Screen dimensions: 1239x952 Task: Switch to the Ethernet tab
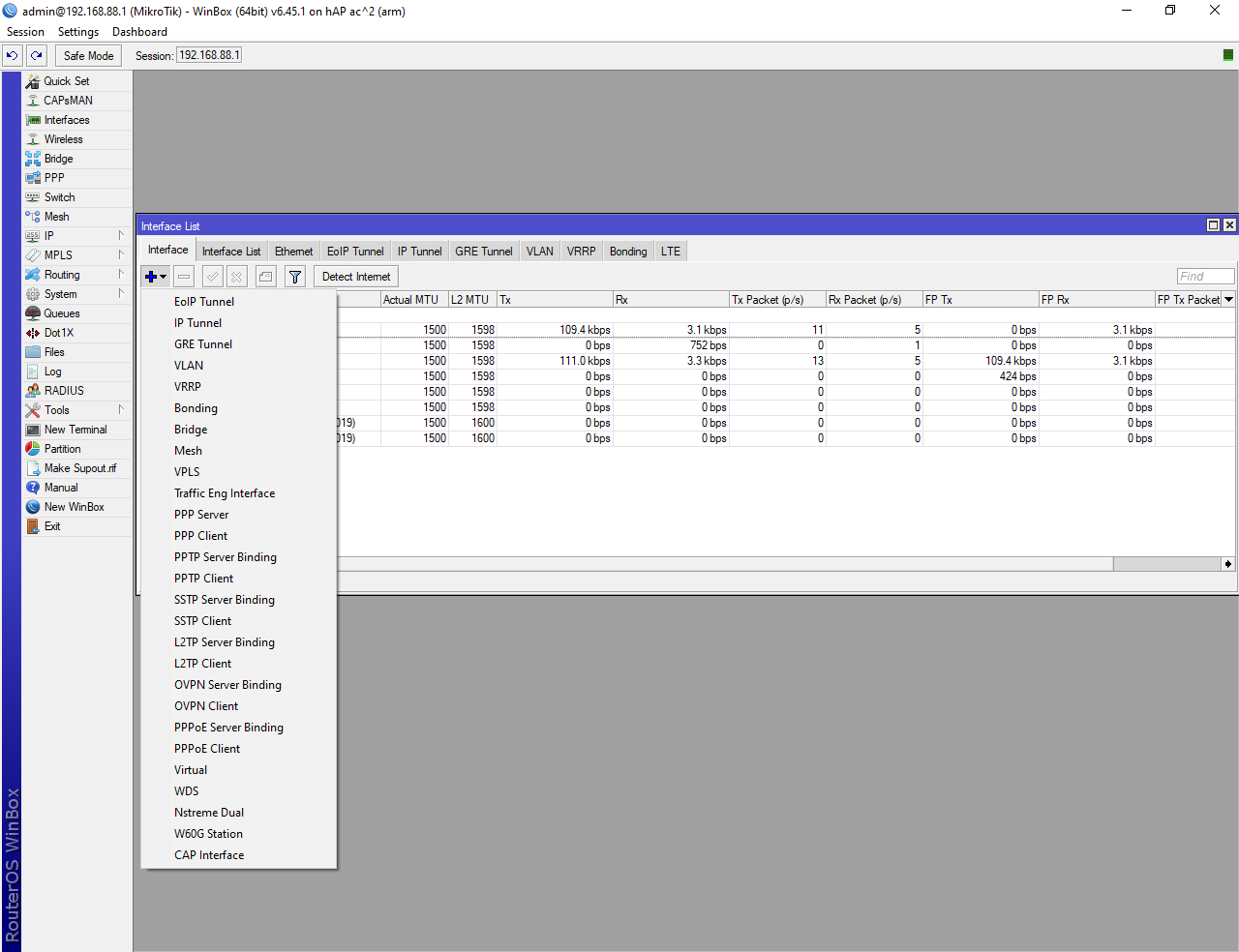(x=293, y=252)
